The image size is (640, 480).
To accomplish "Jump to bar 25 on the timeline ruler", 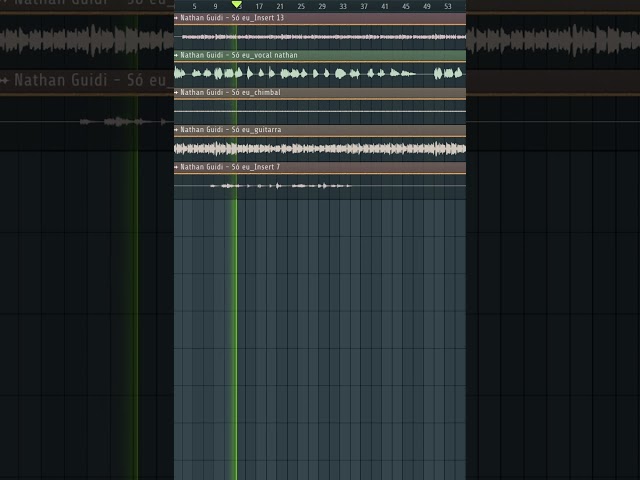I will click(301, 6).
